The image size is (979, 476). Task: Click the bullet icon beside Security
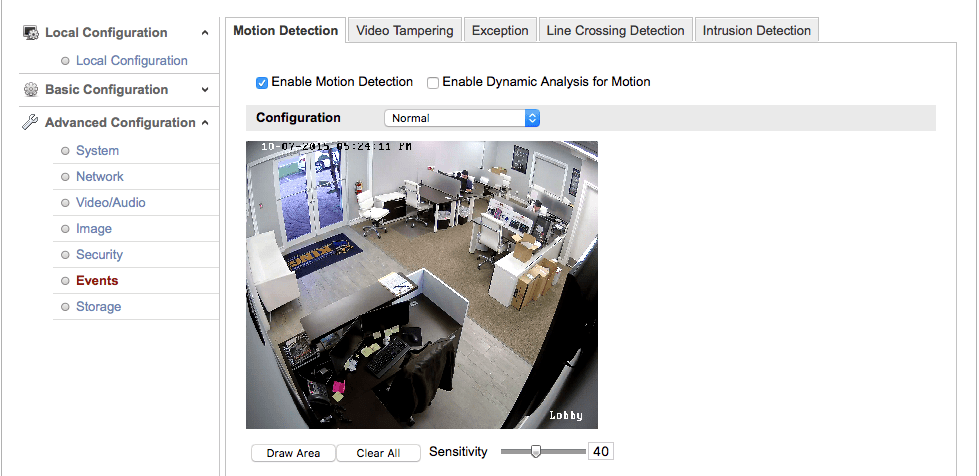[65, 255]
